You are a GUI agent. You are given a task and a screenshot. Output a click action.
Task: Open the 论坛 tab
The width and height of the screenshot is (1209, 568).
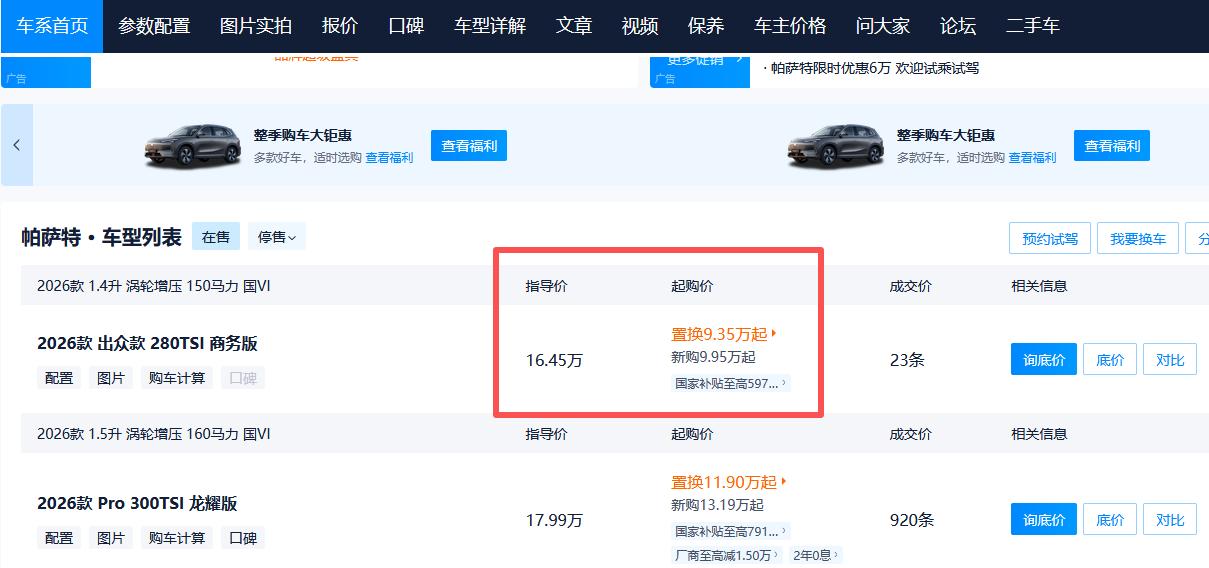click(958, 26)
